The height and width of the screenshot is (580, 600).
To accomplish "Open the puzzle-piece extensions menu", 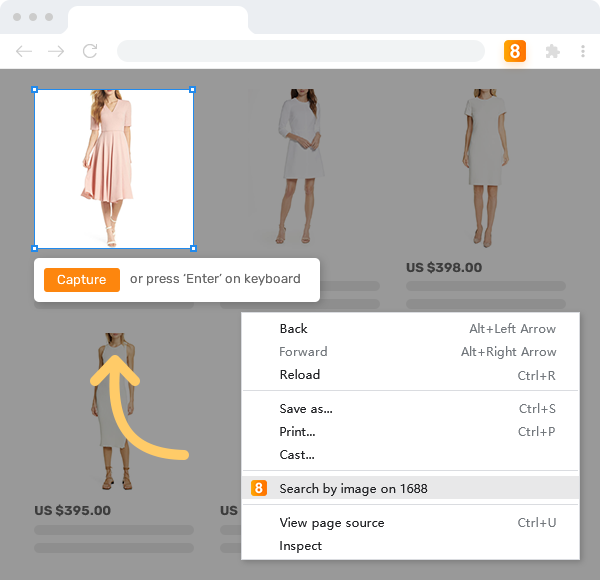I will [551, 51].
